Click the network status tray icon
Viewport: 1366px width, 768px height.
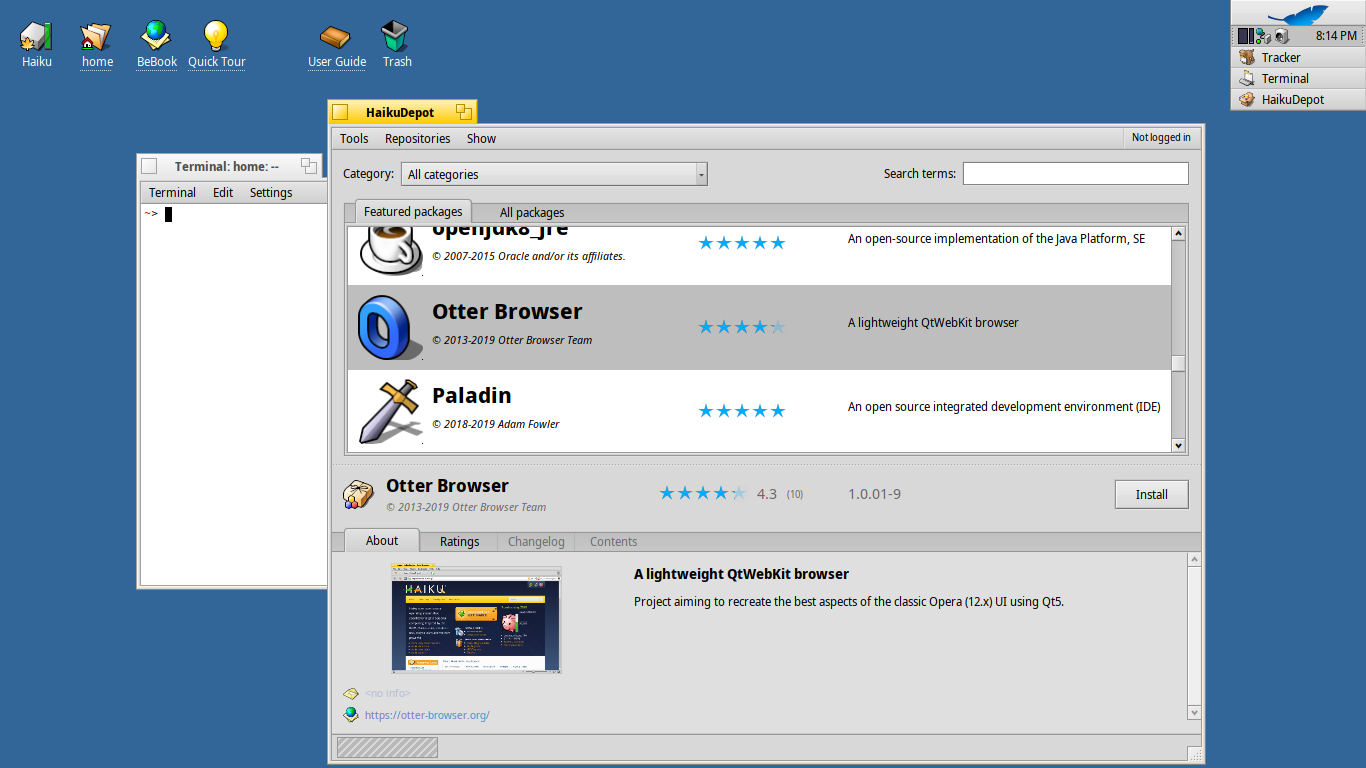point(1264,36)
